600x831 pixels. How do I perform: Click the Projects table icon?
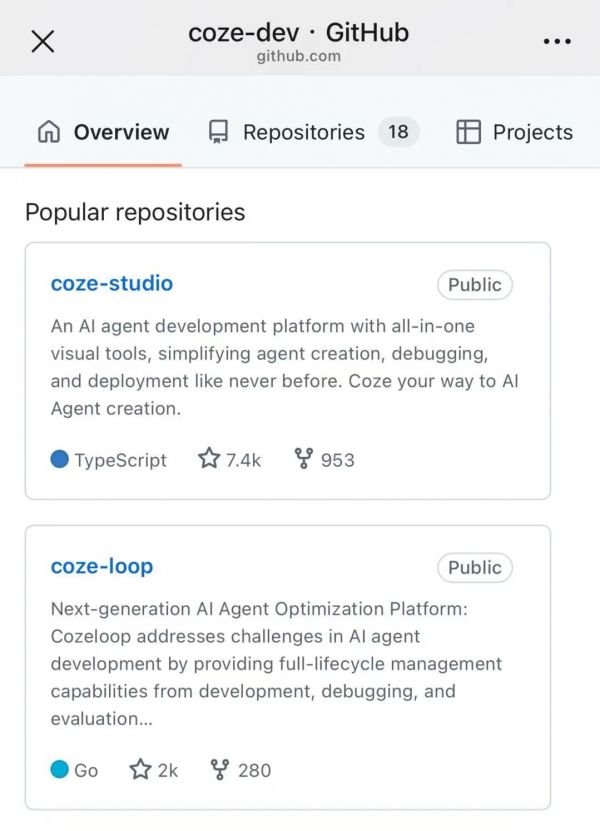468,132
